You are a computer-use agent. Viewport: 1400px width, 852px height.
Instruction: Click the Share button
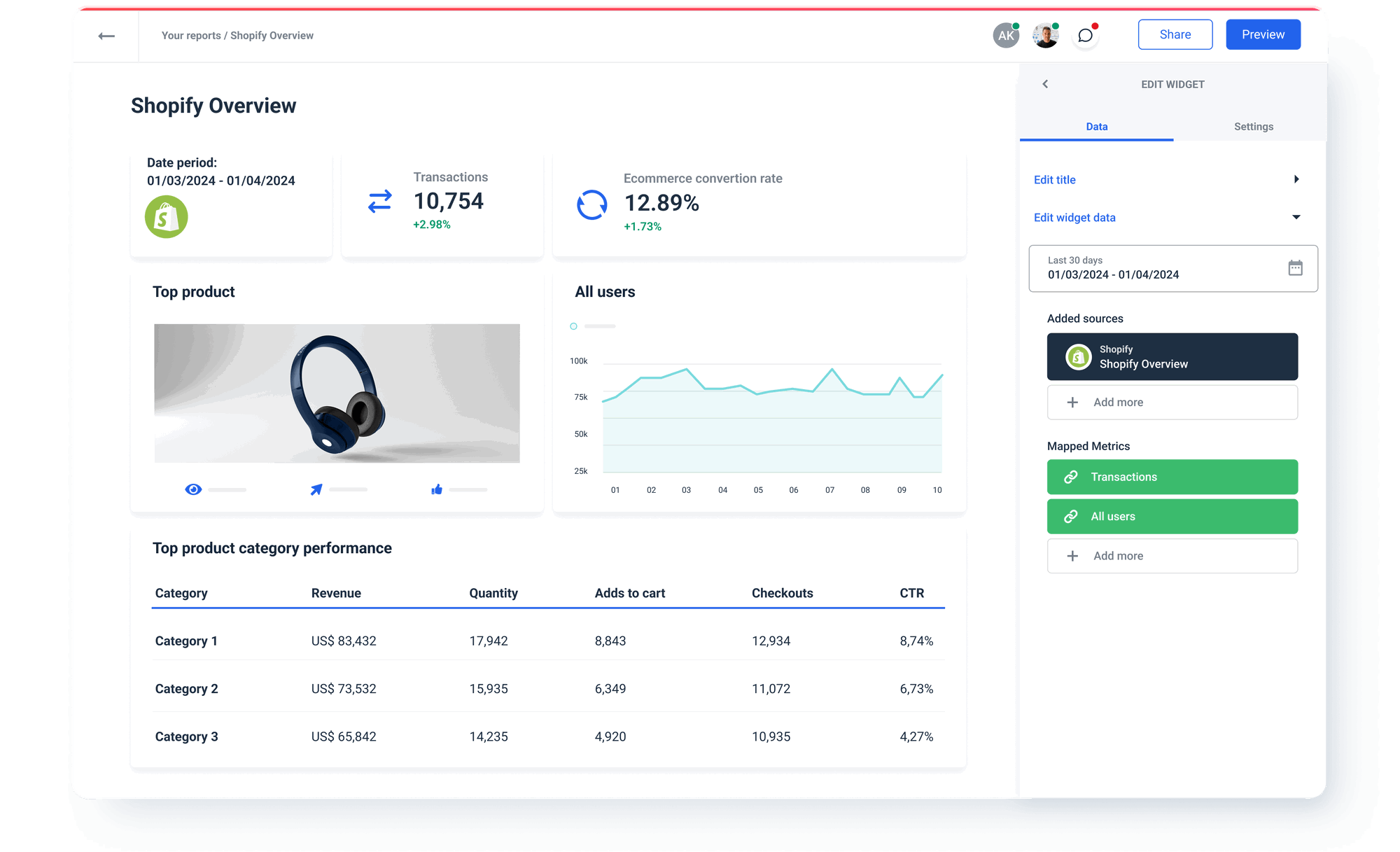(1175, 34)
